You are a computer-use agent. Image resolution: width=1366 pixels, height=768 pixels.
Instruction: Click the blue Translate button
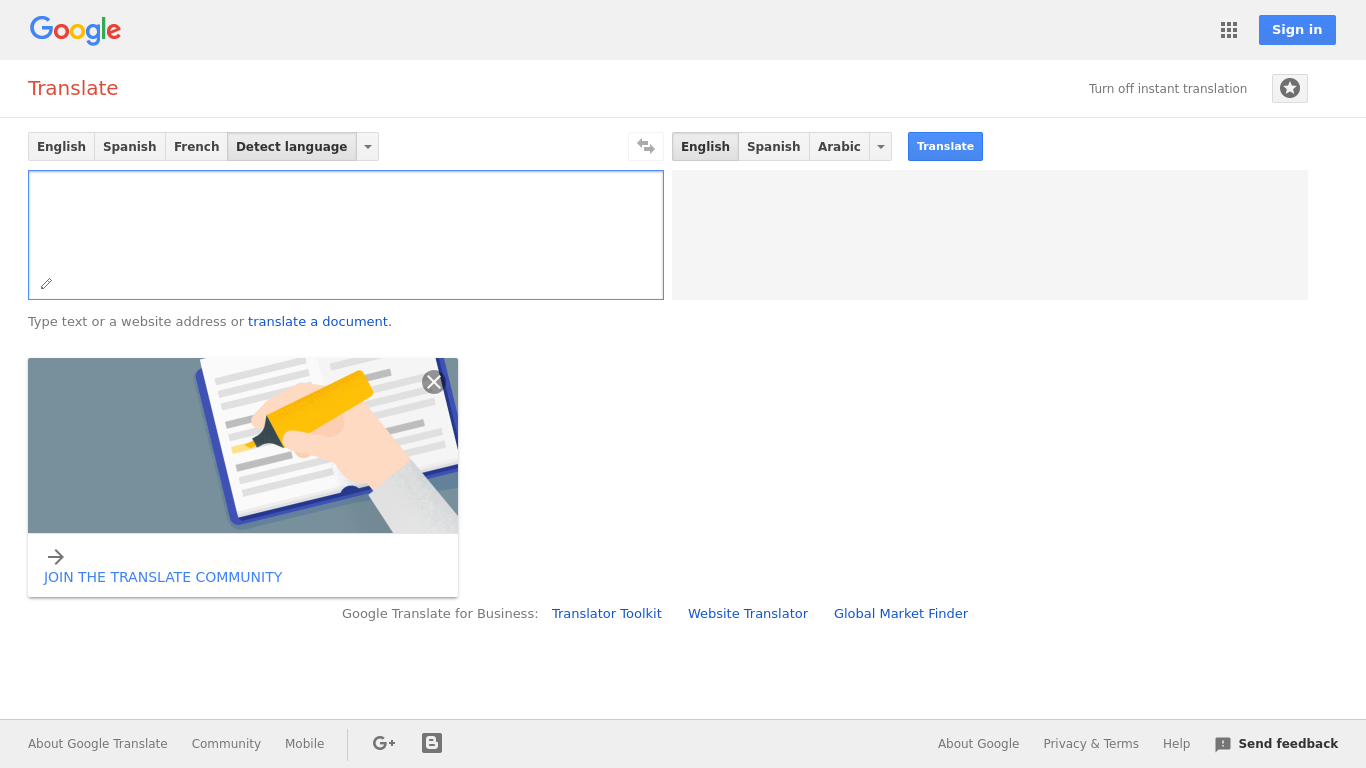click(x=945, y=146)
